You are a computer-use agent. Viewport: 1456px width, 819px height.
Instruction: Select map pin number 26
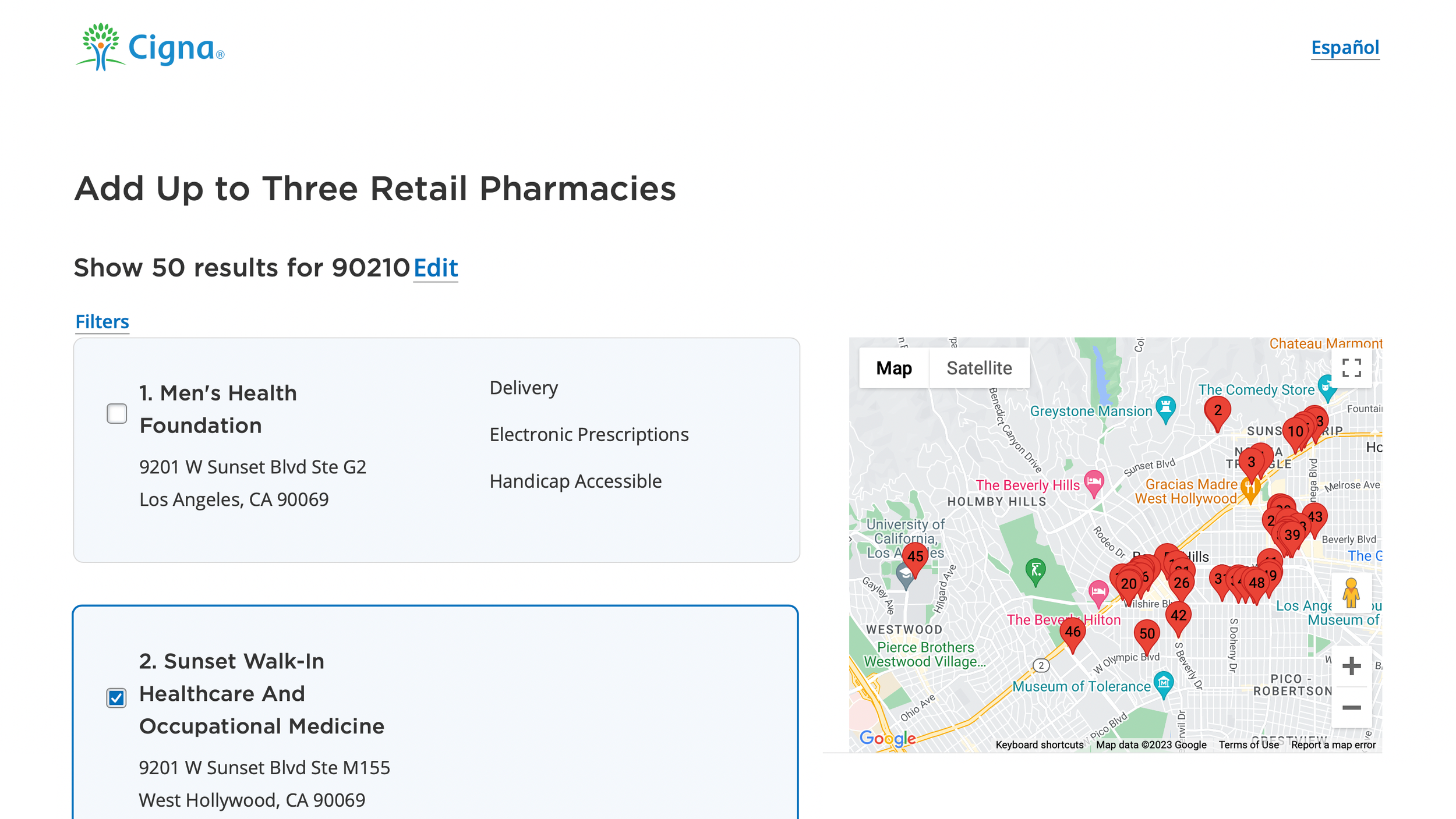(1181, 584)
